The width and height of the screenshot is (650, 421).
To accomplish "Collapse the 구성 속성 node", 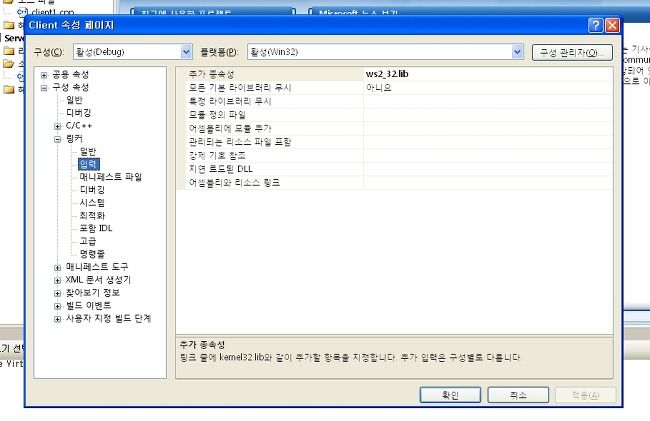I will (44, 88).
